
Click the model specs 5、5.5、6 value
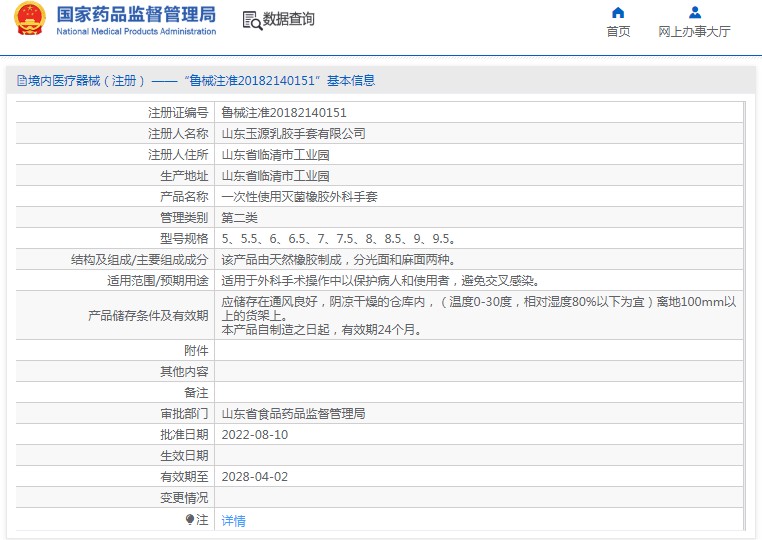coord(339,239)
